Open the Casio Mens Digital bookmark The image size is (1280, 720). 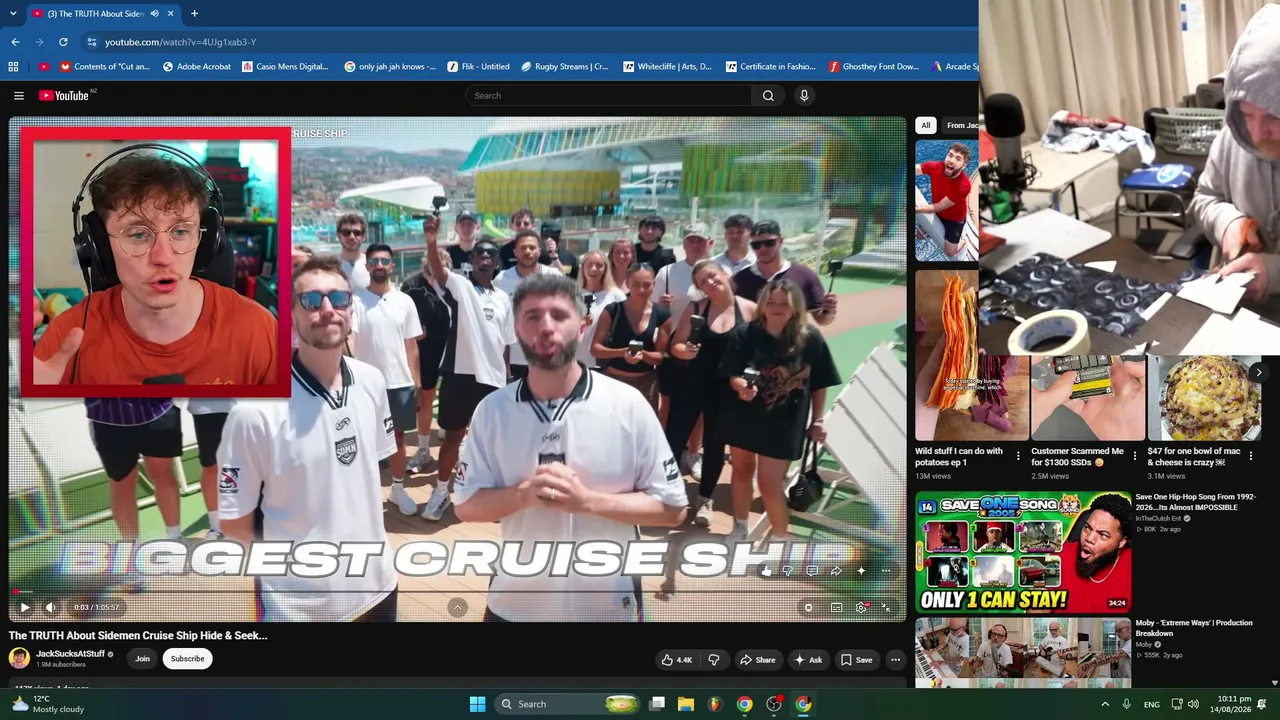(x=285, y=67)
